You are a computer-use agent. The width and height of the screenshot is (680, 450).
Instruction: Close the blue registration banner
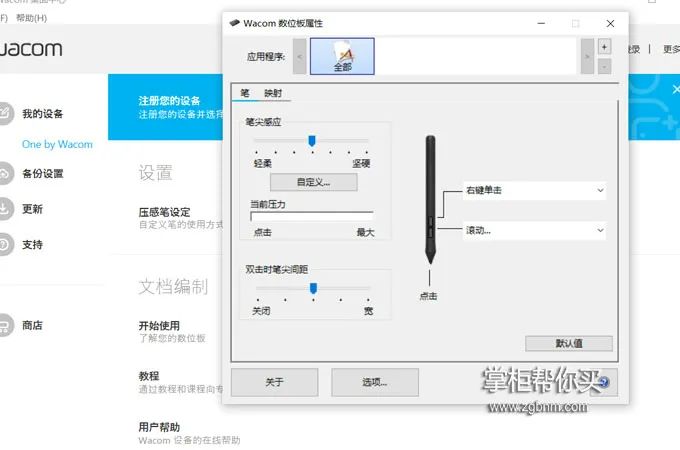(676, 89)
